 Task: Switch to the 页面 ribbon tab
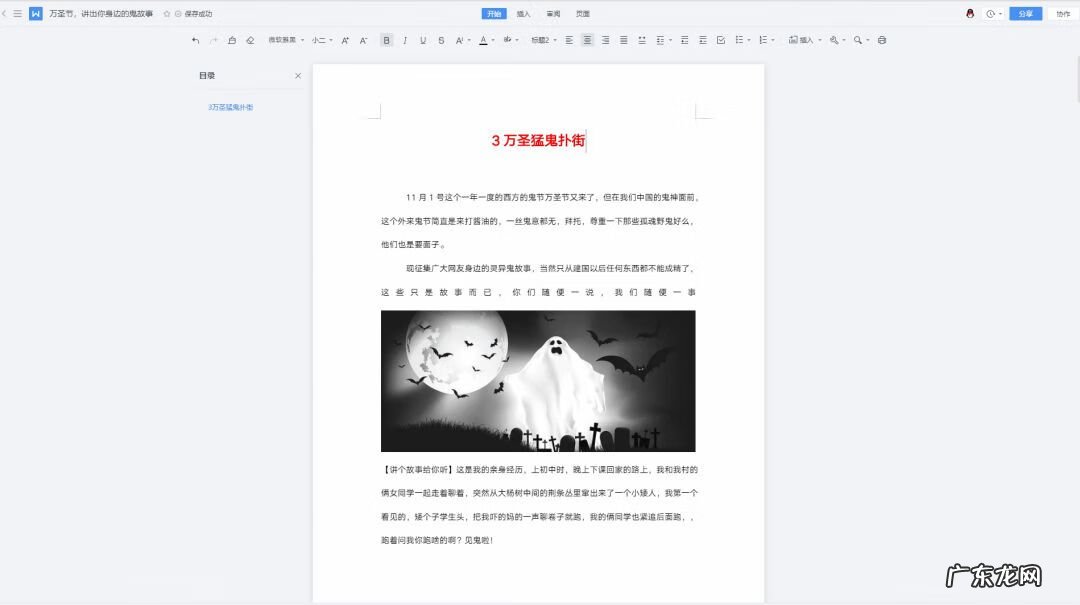tap(583, 13)
